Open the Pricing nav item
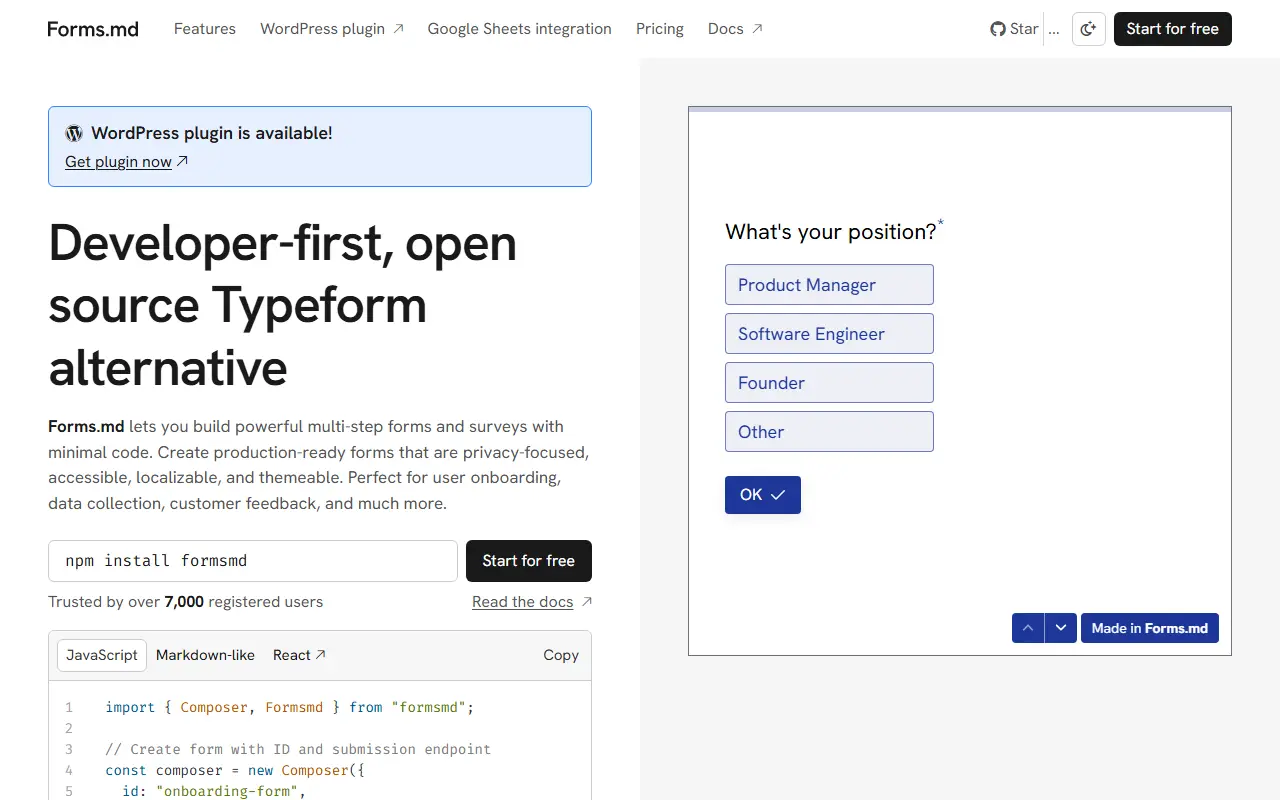The image size is (1280, 800). (x=660, y=29)
